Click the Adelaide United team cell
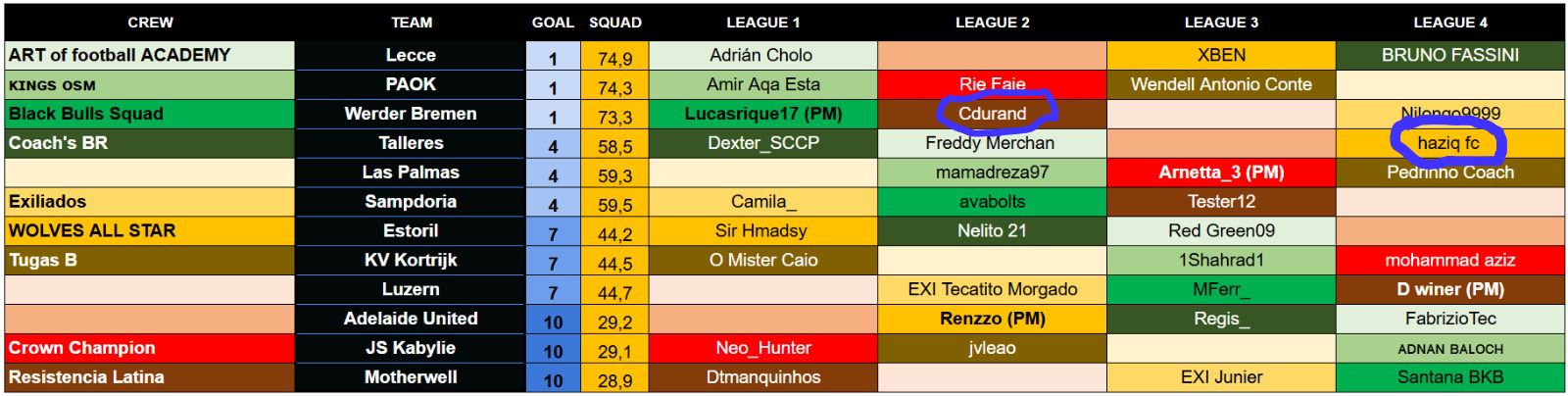Image resolution: width=1568 pixels, height=396 pixels. click(x=411, y=319)
